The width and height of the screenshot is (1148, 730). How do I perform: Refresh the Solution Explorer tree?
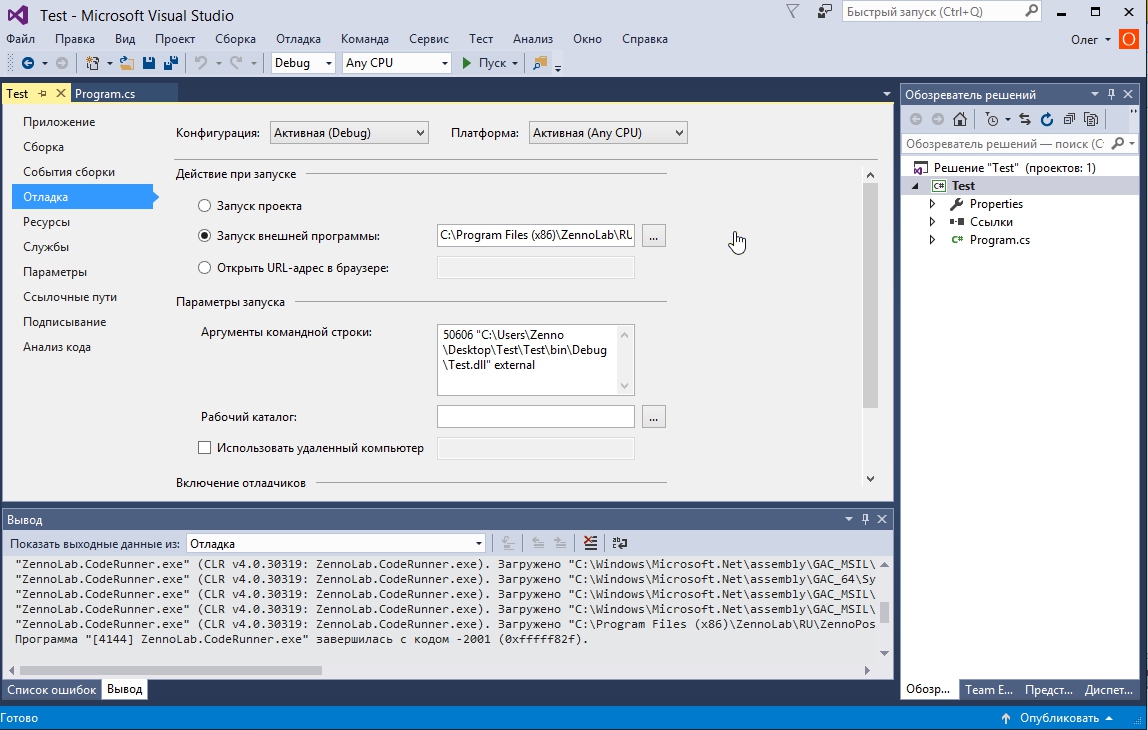(1047, 119)
